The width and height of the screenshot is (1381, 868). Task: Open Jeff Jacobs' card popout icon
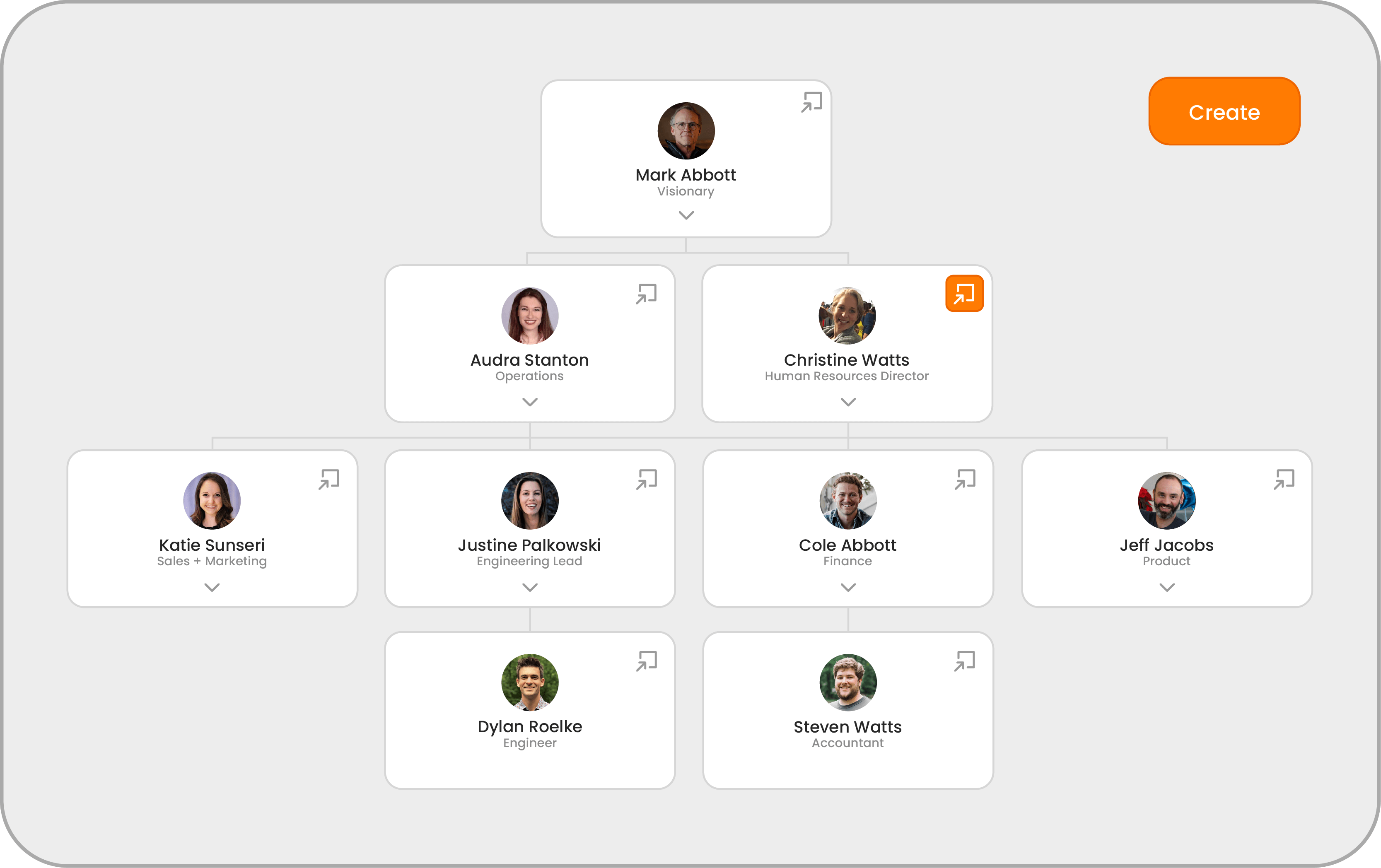click(x=1284, y=479)
